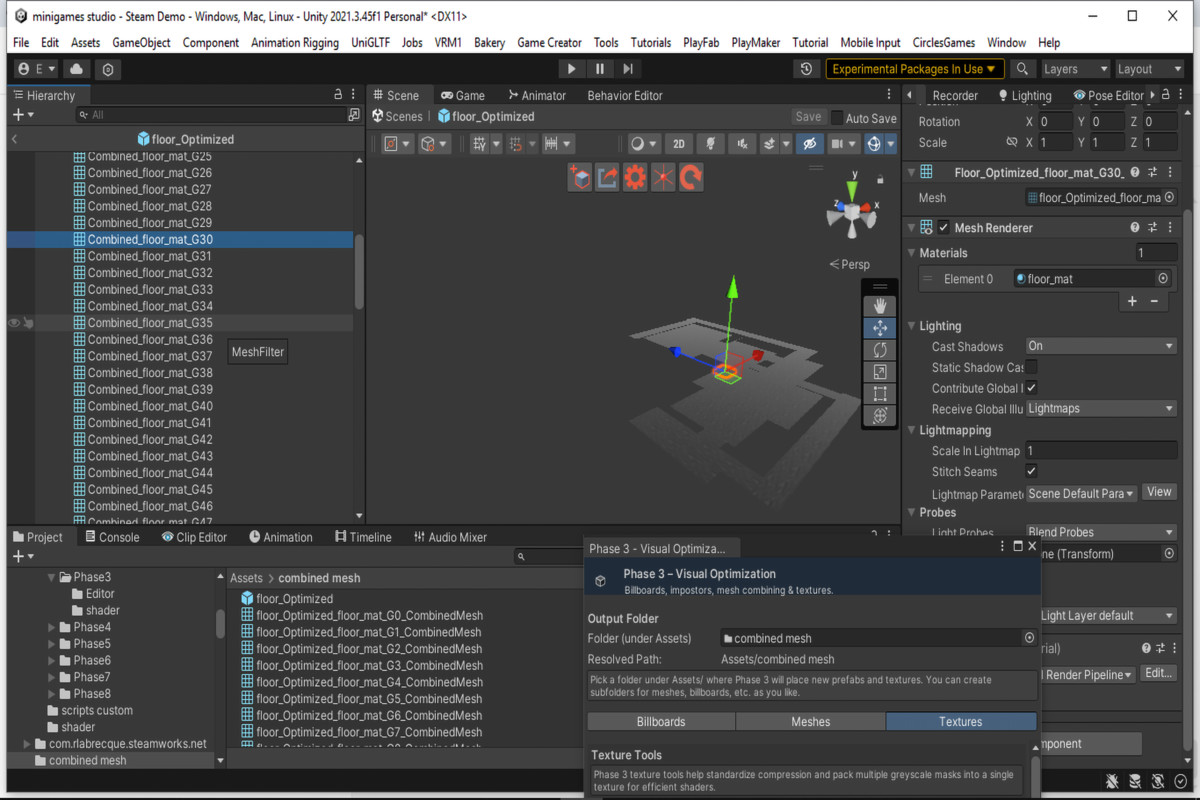Viewport: 1200px width, 800px height.
Task: Uncheck the Stitch Seams checkbox
Action: 1031,471
